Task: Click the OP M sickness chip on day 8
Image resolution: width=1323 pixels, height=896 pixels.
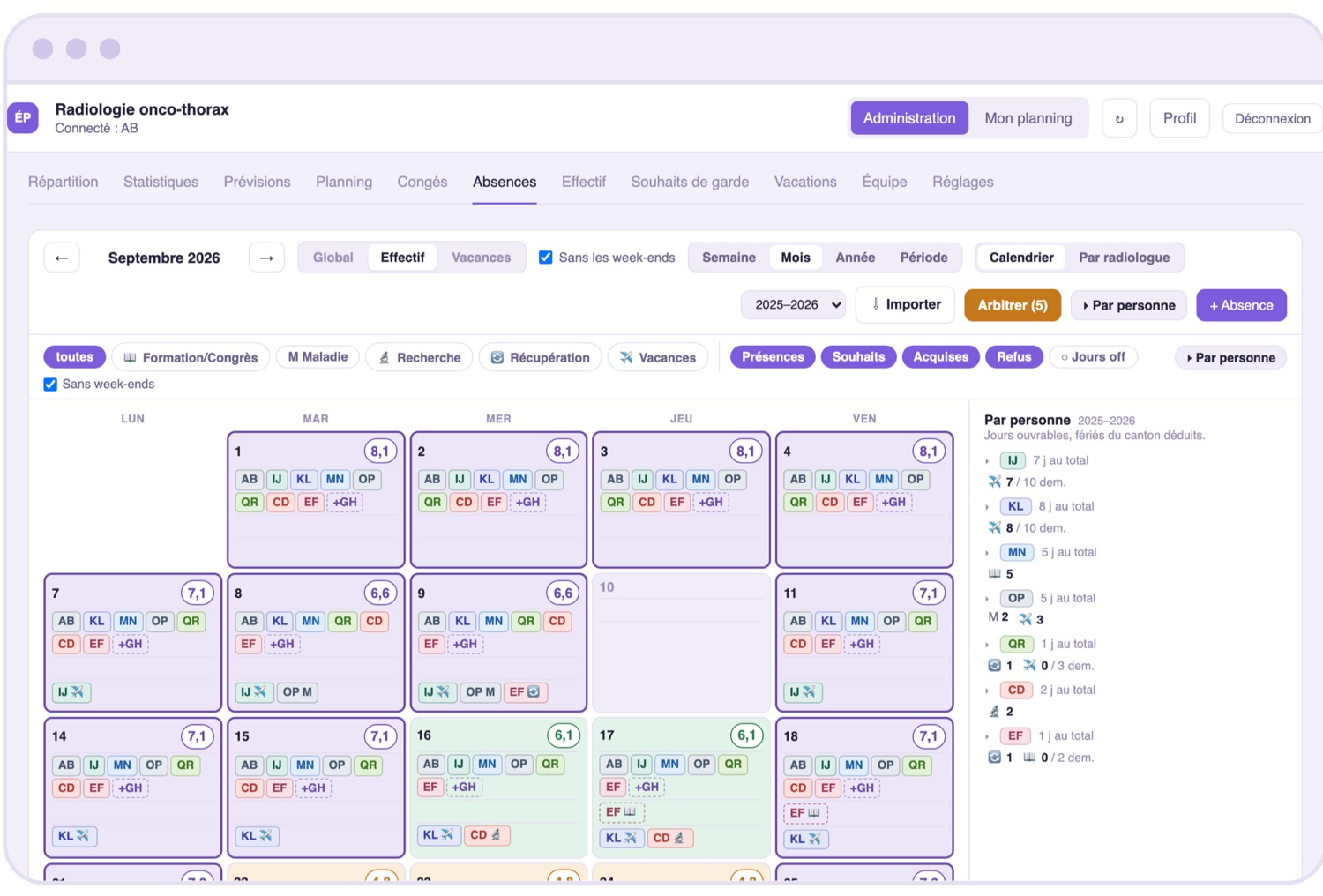Action: pyautogui.click(x=297, y=692)
